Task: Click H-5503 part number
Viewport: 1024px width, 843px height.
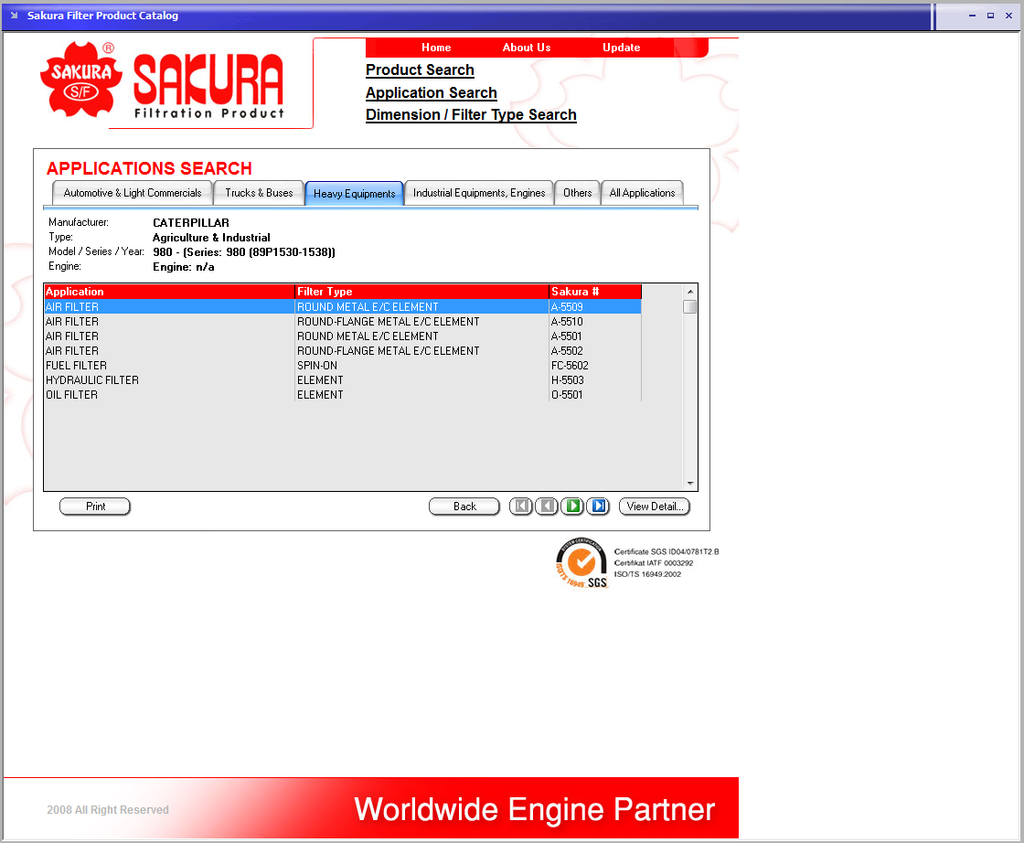Action: [568, 380]
